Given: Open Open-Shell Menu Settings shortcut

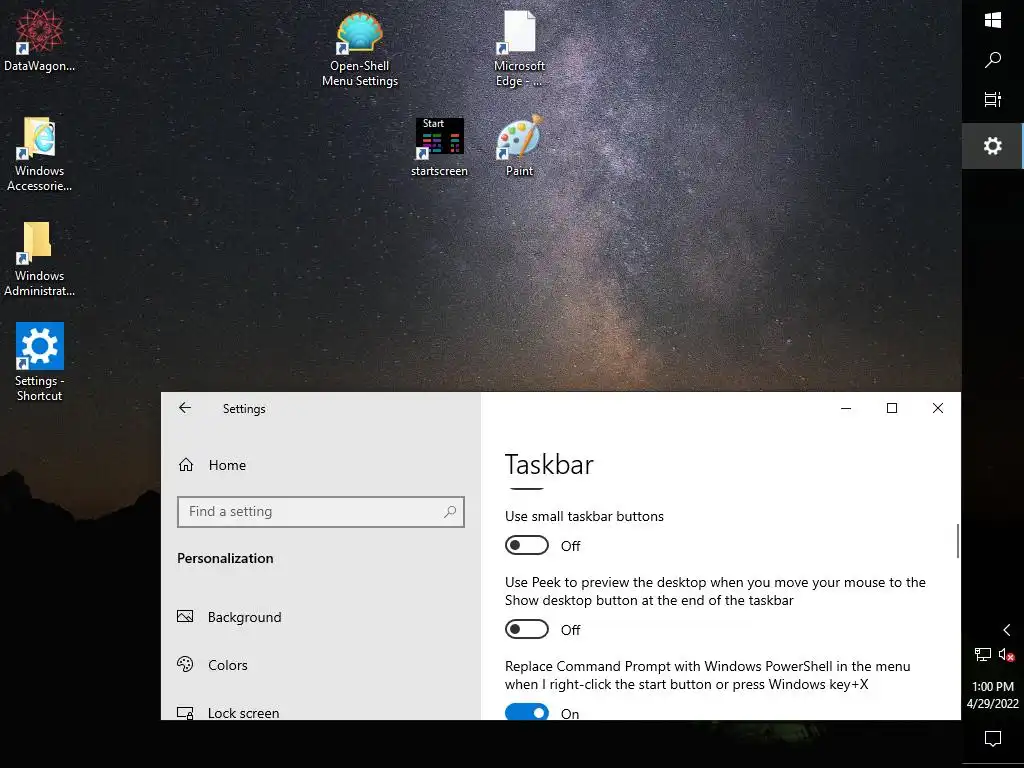Looking at the screenshot, I should [360, 50].
